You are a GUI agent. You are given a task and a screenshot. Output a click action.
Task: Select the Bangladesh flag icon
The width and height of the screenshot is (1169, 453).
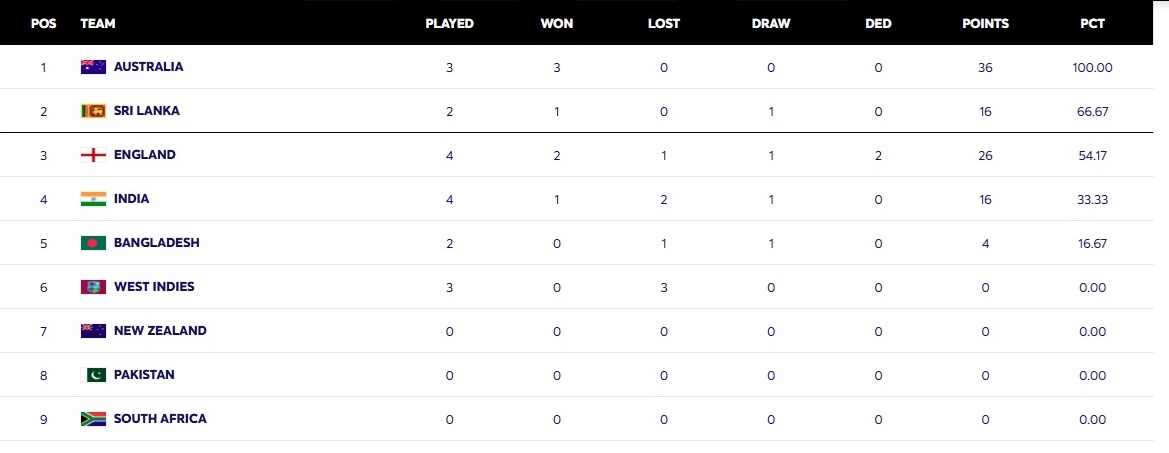pos(93,243)
